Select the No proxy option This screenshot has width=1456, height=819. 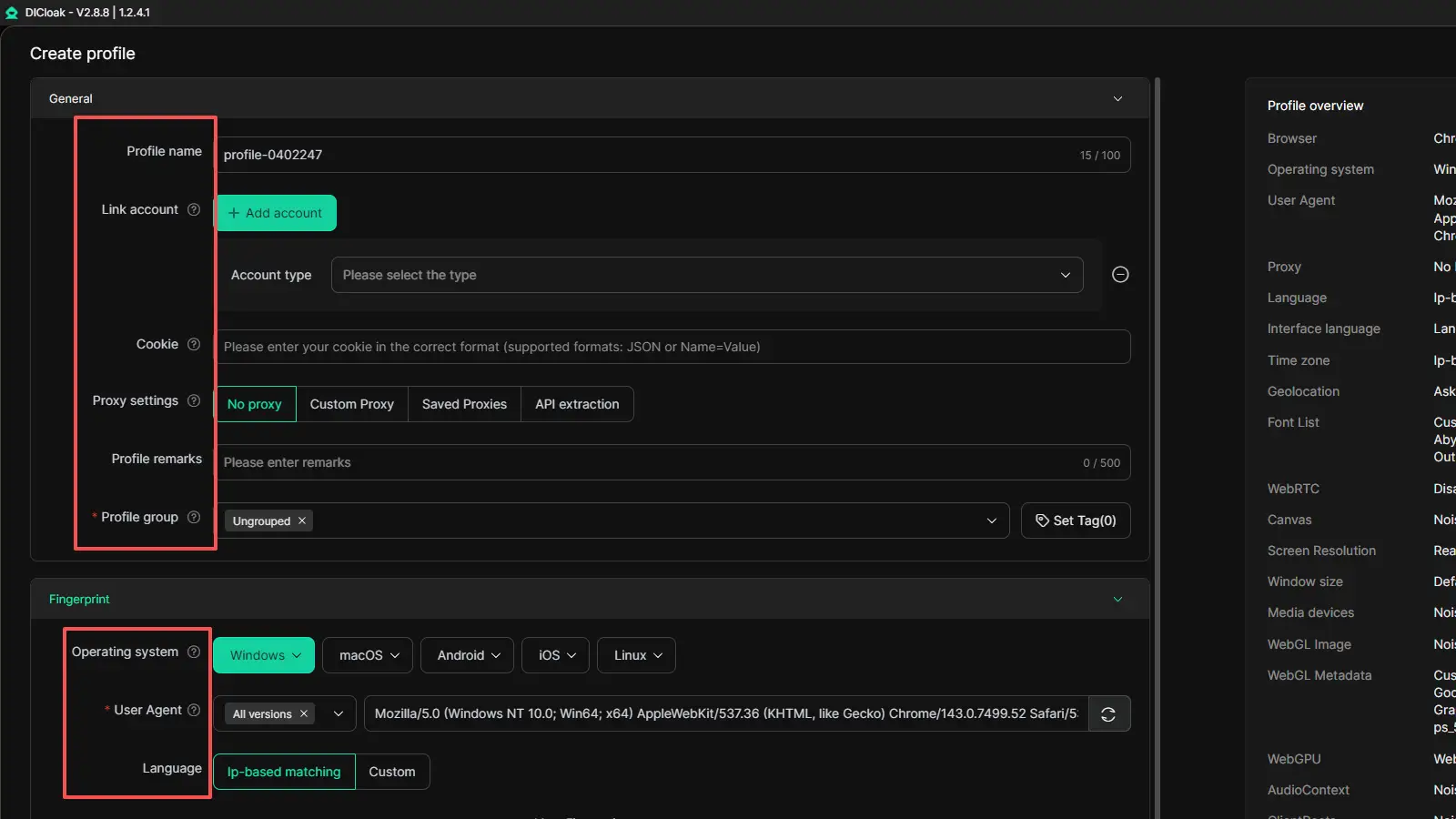coord(255,404)
